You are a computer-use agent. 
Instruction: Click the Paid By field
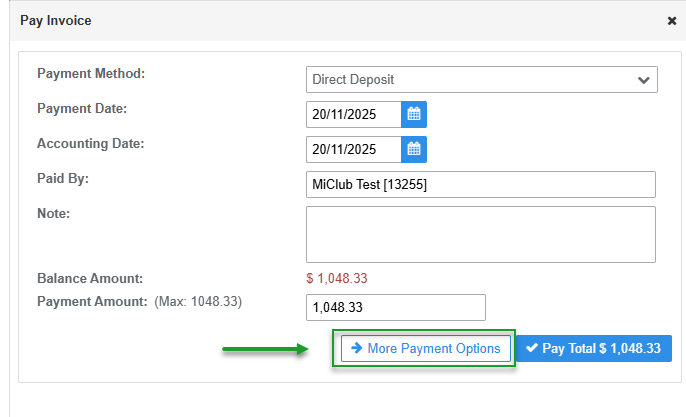coord(481,184)
